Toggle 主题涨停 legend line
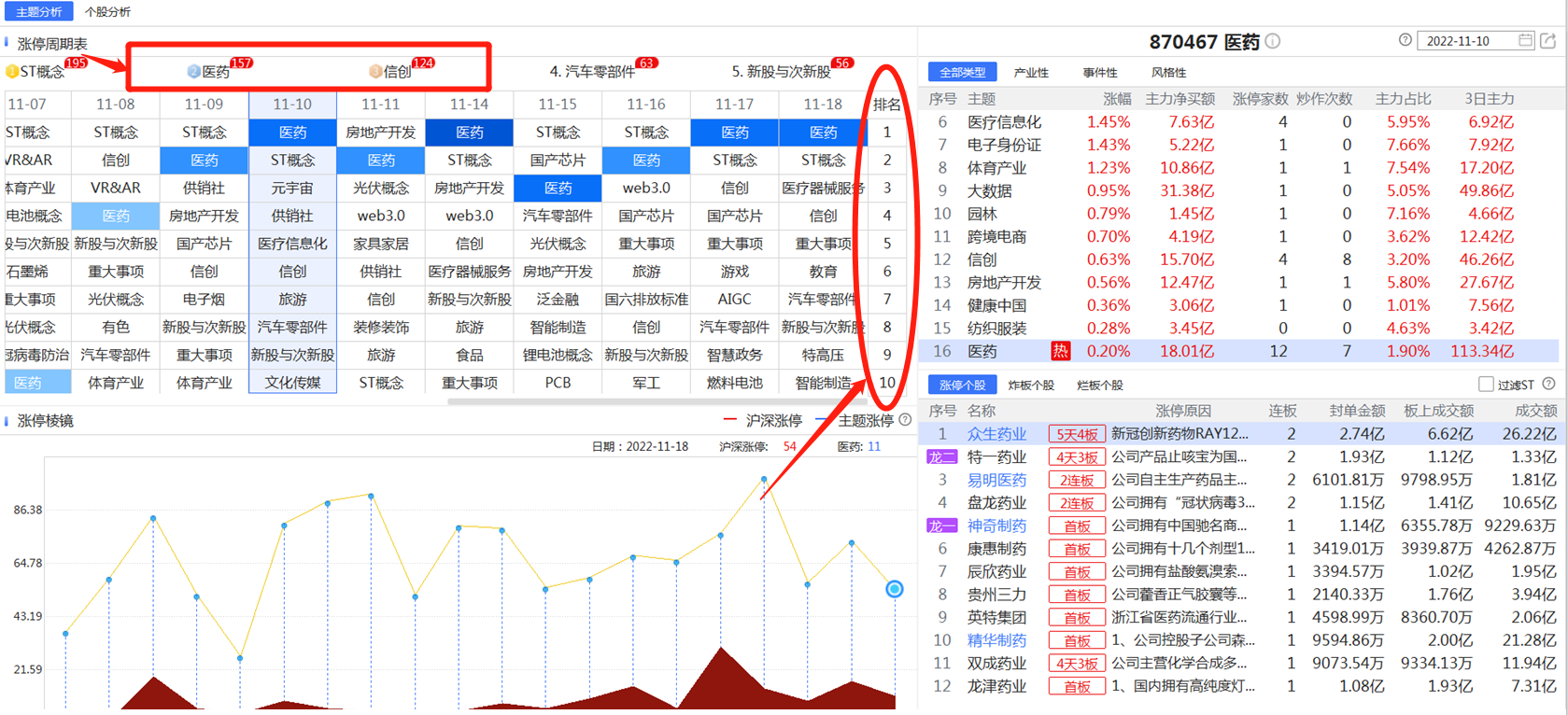 click(854, 421)
